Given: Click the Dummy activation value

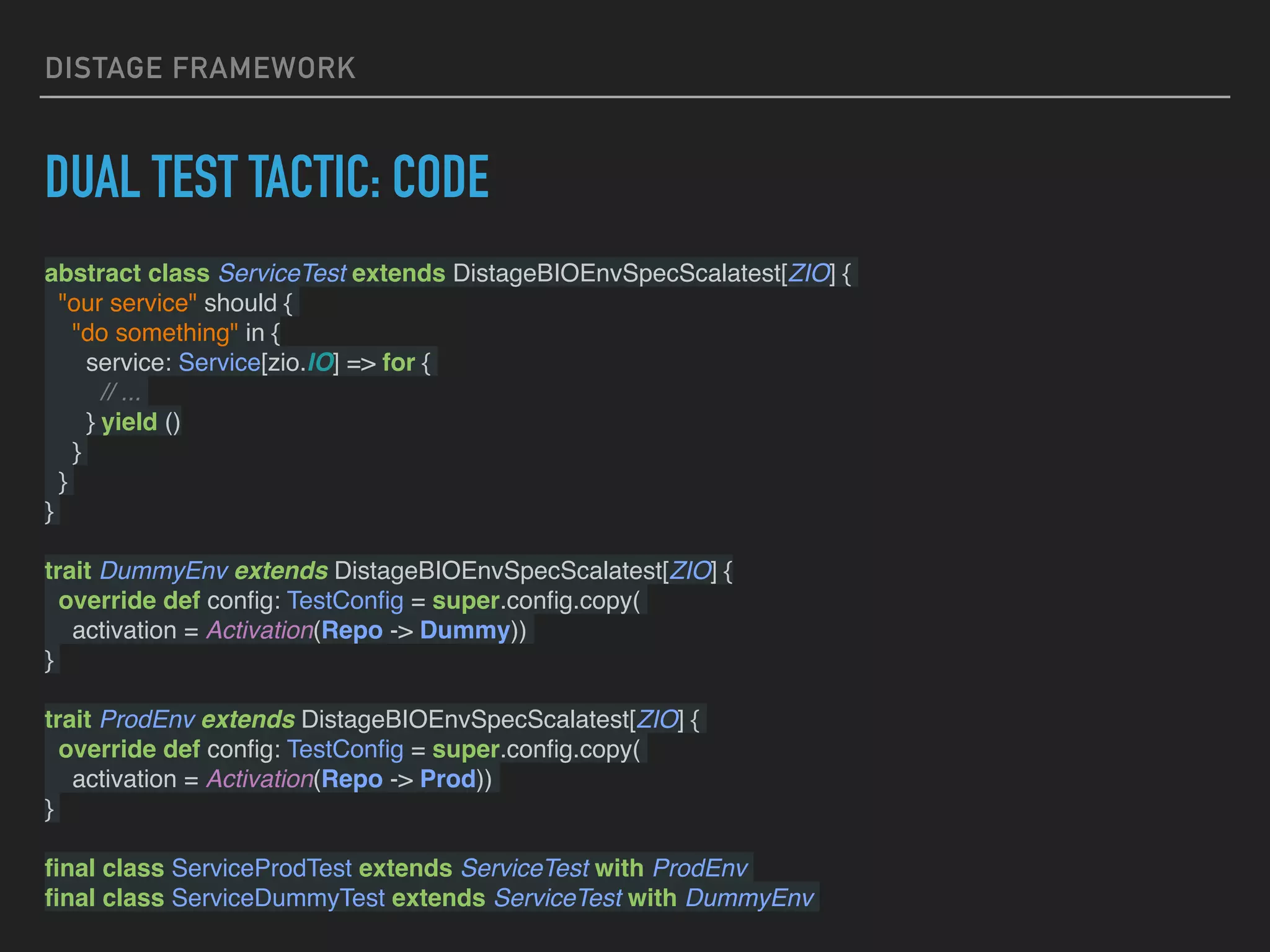Looking at the screenshot, I should (x=464, y=630).
